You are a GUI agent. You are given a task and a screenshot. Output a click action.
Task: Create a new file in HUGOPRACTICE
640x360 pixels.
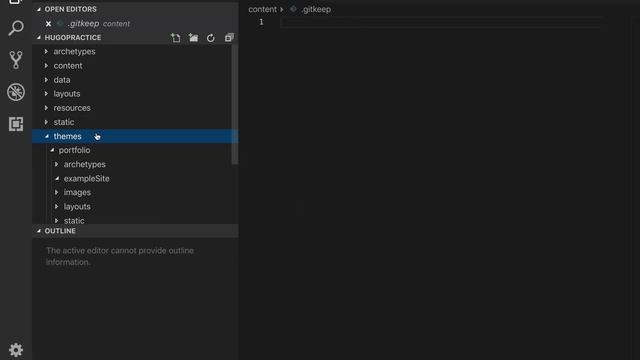tap(176, 38)
